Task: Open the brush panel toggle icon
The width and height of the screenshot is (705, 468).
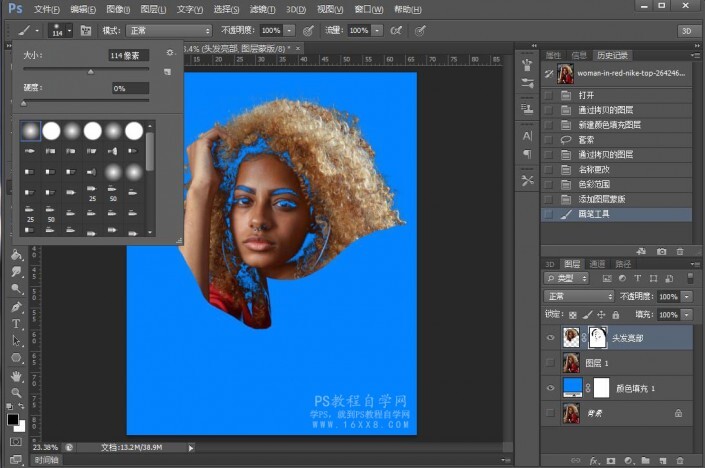Action: coord(85,31)
